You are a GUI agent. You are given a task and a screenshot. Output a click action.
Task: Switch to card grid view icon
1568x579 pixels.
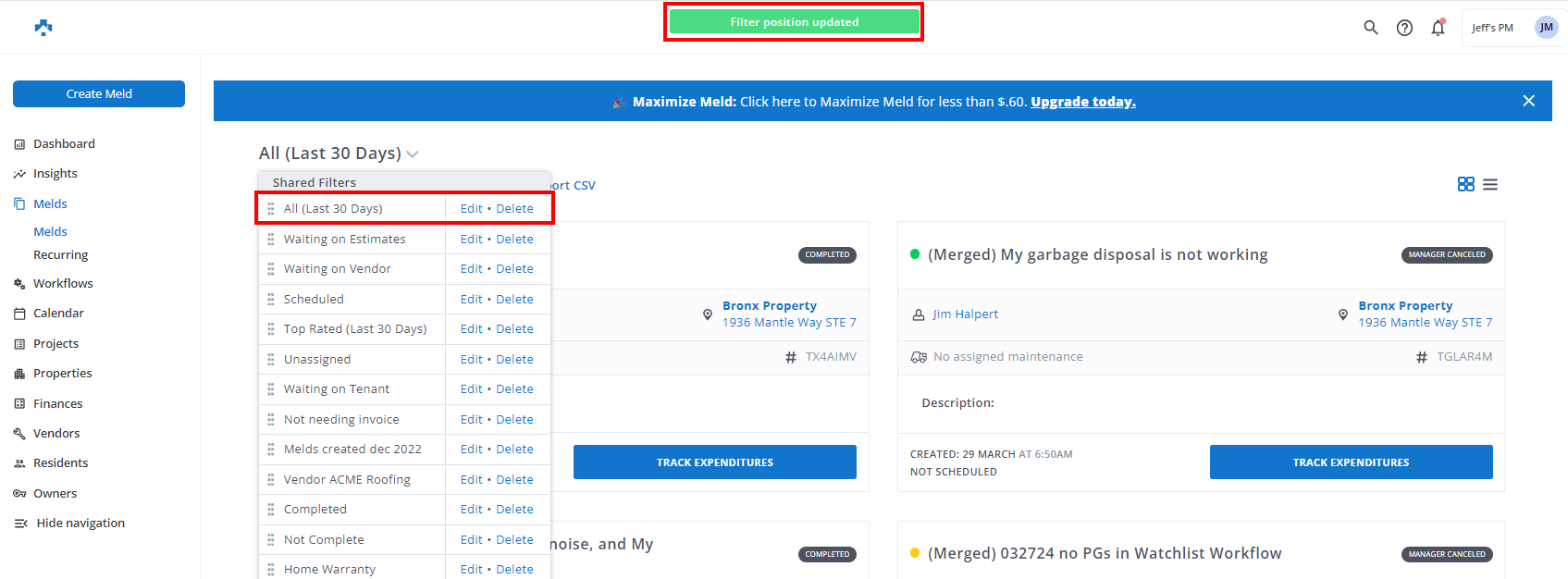(1465, 185)
